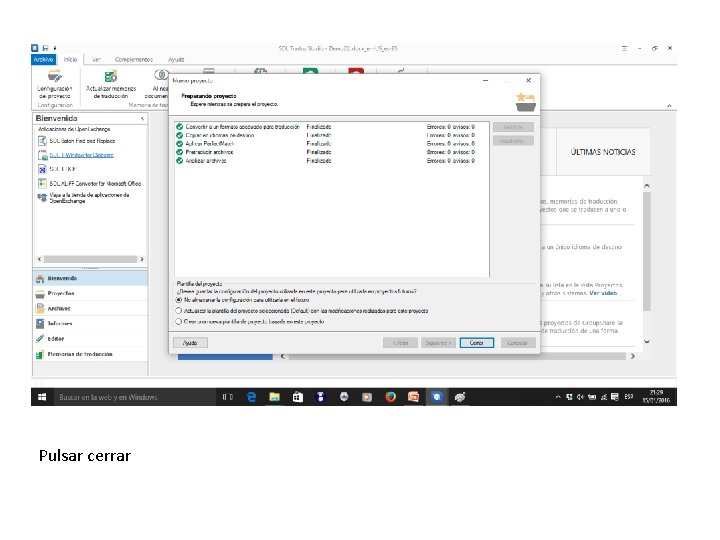720x540 pixels.
Task: Switch to the Editor view
Action: pos(90,339)
